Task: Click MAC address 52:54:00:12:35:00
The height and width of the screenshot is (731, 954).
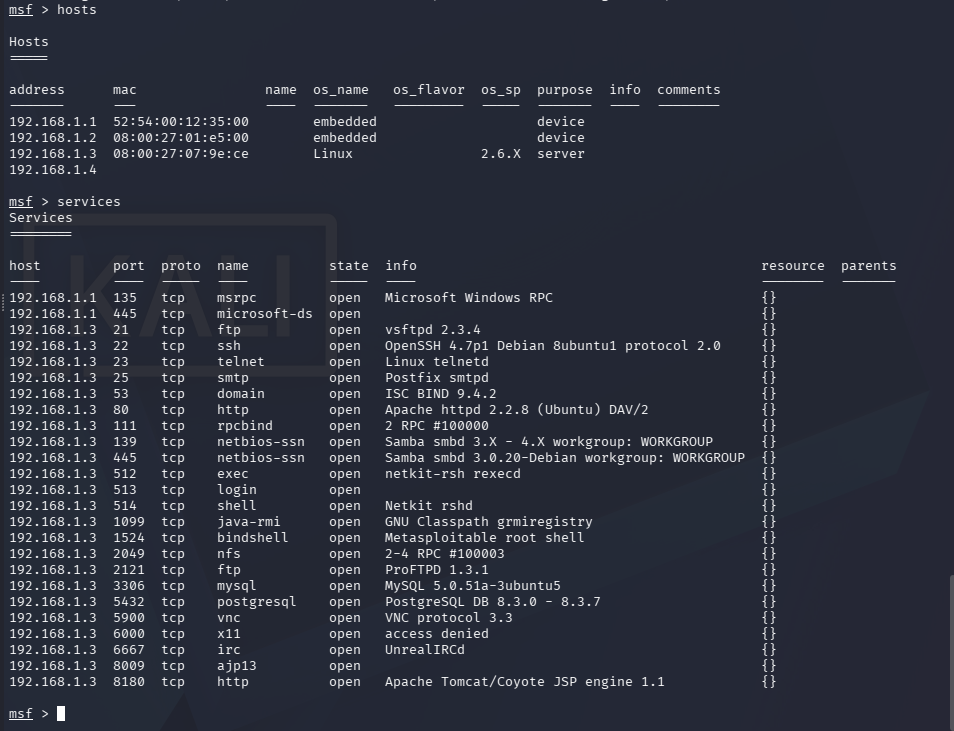Action: 181,122
